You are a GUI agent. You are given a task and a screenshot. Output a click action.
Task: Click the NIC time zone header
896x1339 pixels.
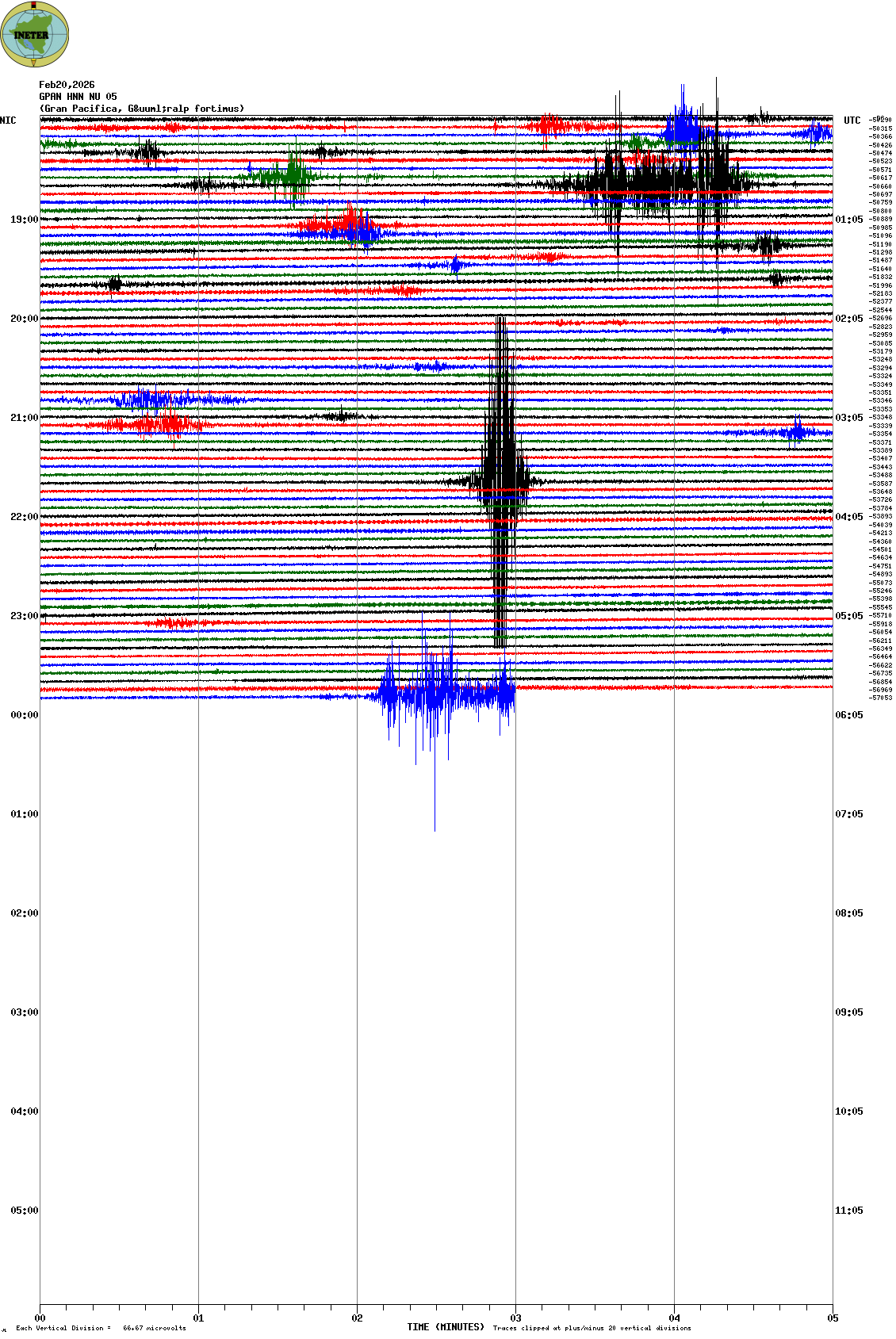pos(8,121)
